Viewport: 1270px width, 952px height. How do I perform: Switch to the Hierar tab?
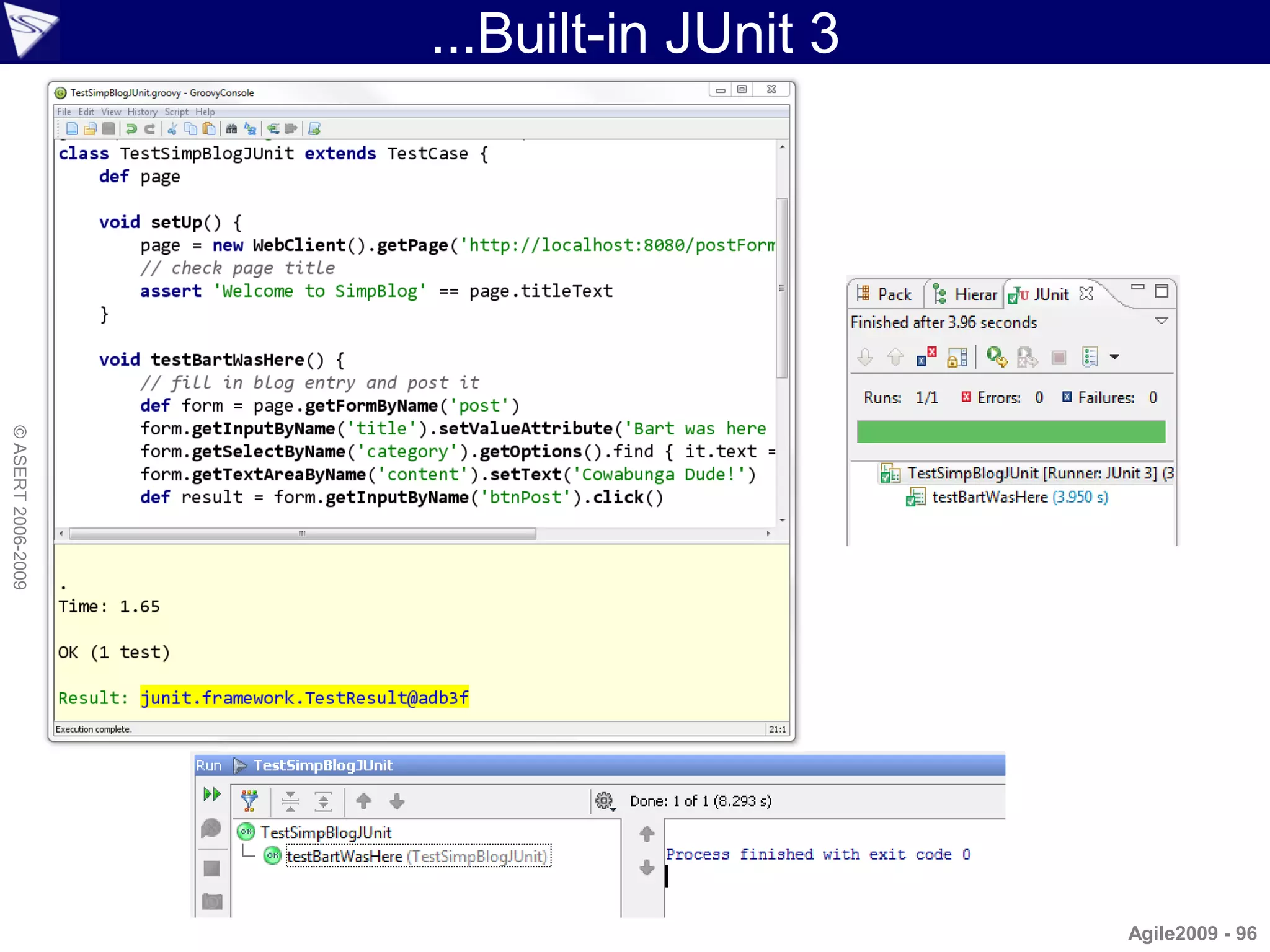(965, 294)
